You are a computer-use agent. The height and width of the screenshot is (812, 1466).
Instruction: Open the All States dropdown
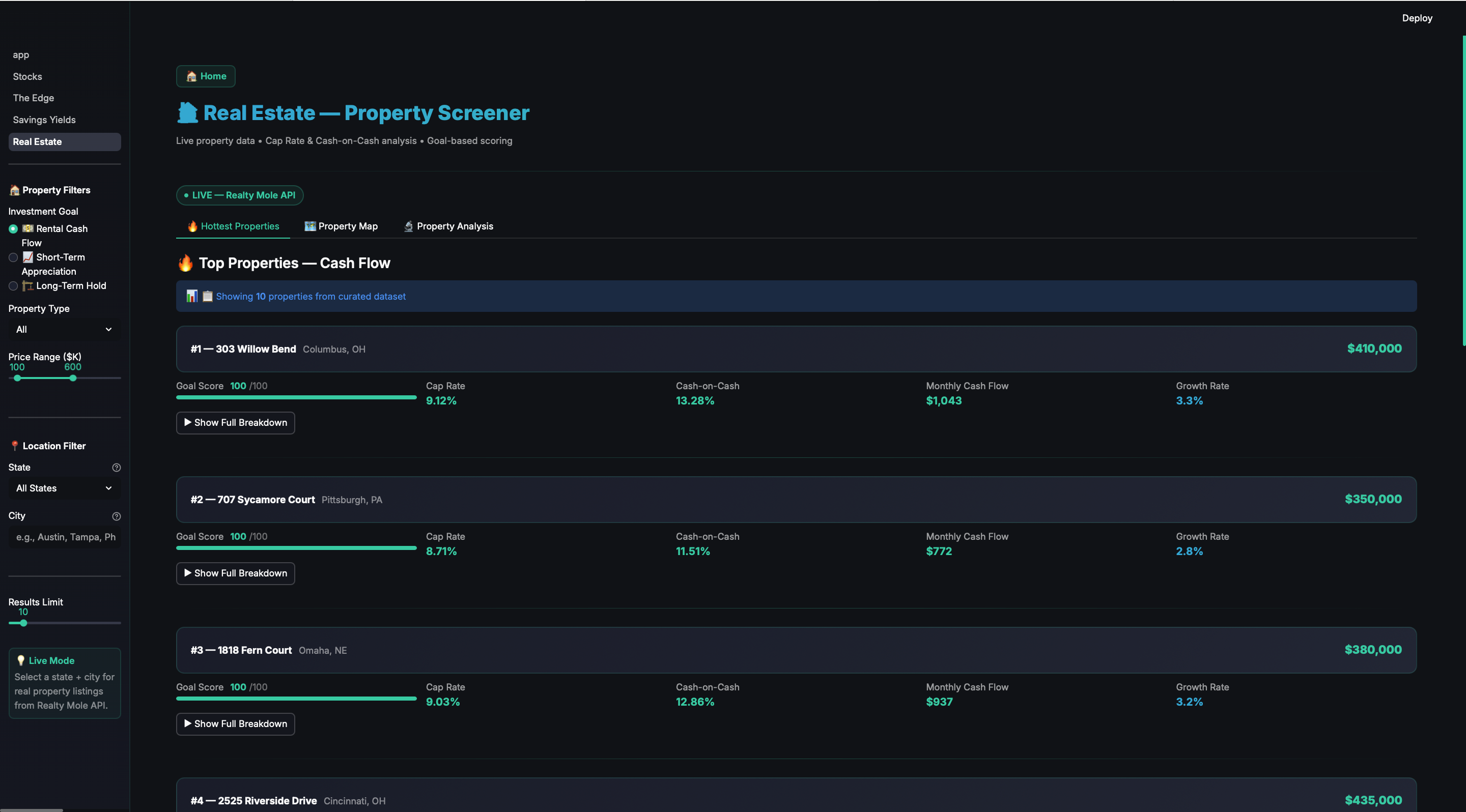[64, 488]
